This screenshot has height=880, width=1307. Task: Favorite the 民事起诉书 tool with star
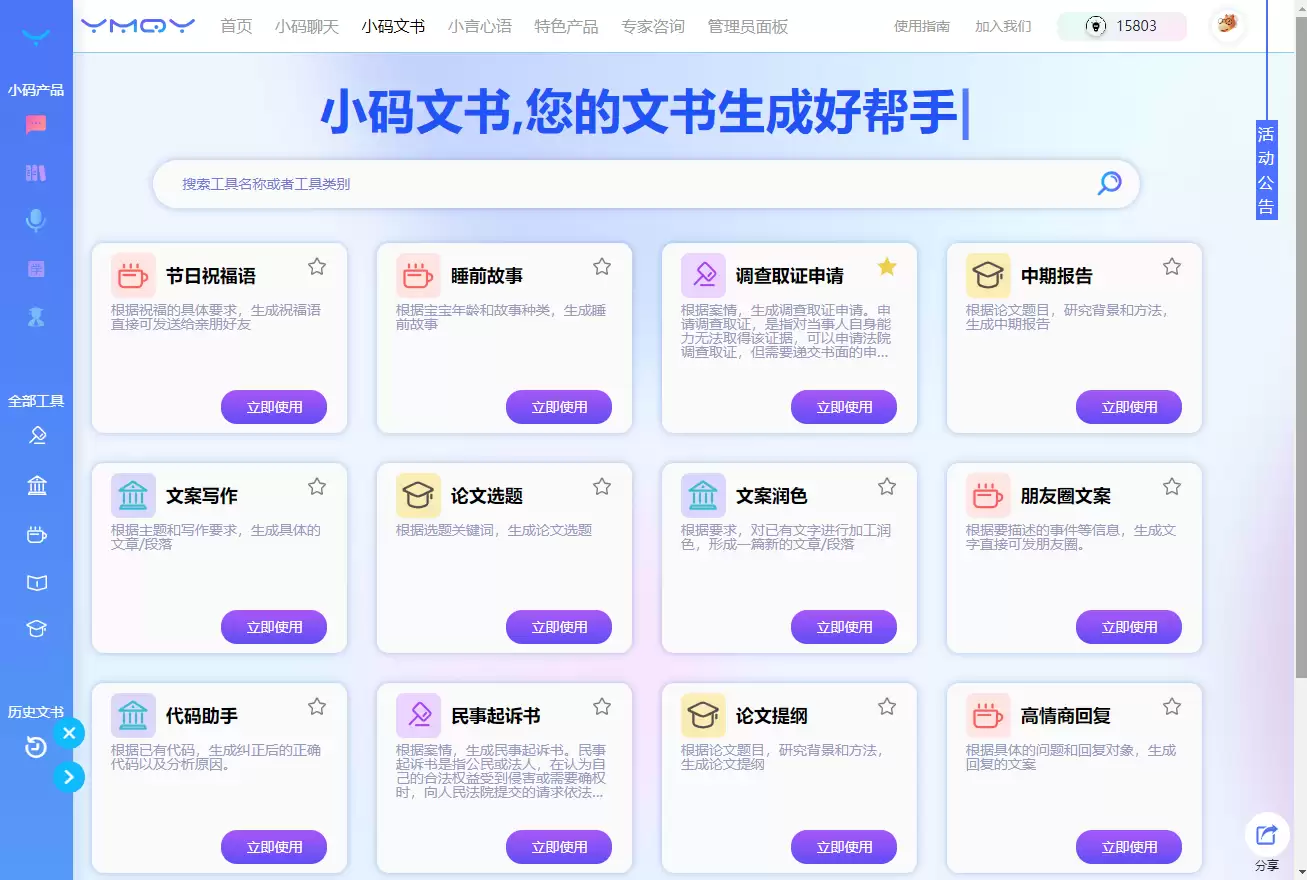pyautogui.click(x=602, y=706)
